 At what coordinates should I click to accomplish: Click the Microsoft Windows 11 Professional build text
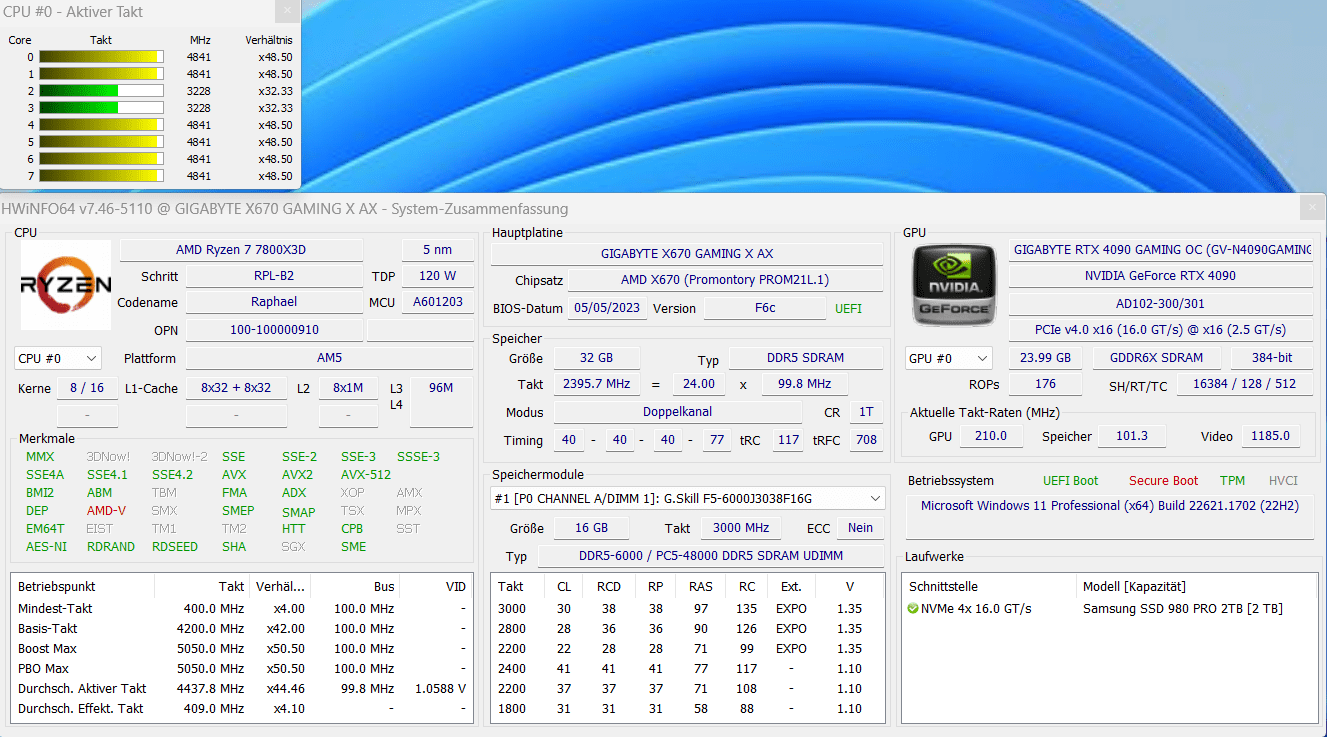tap(1110, 506)
